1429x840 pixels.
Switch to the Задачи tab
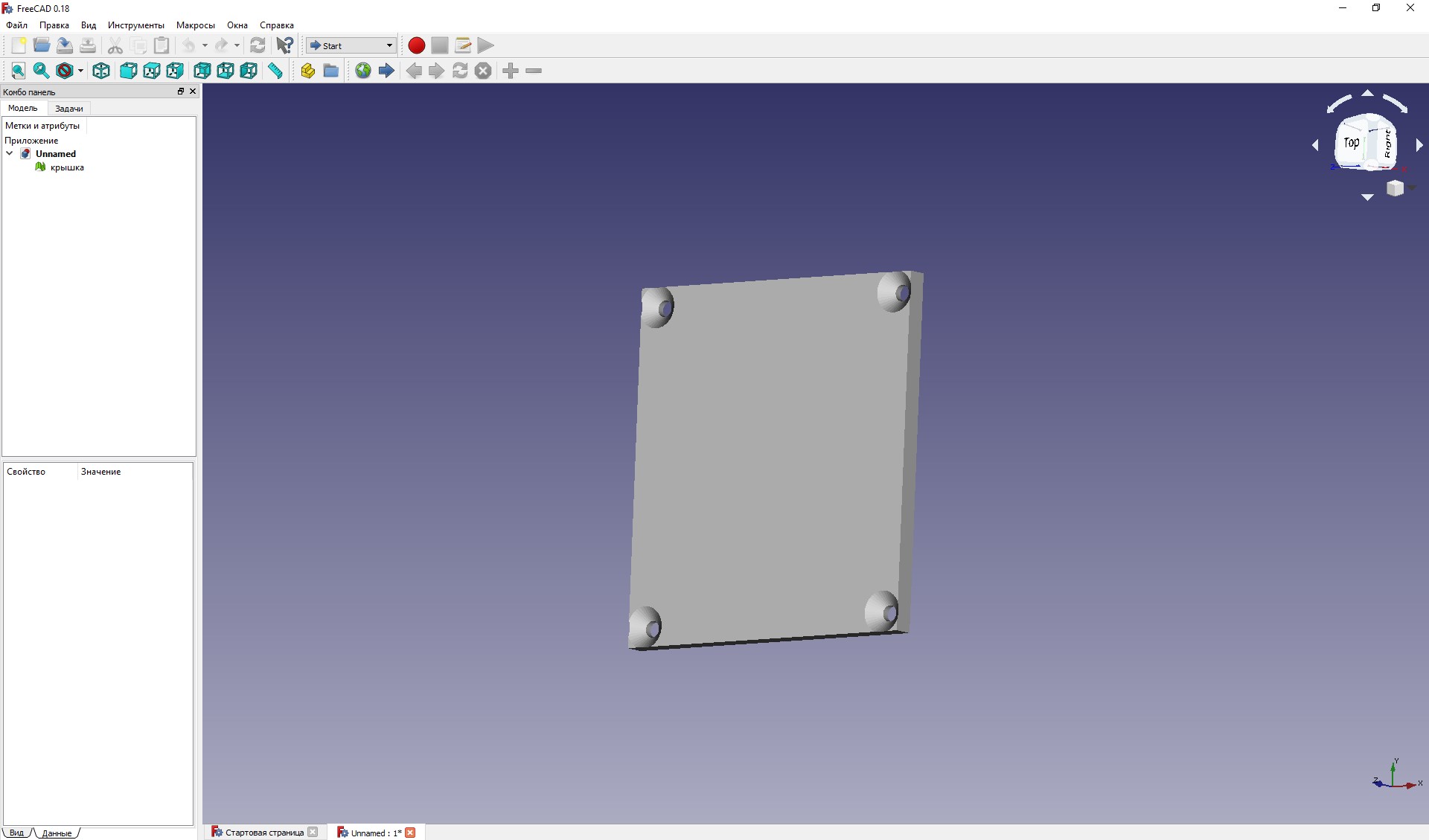coord(69,109)
